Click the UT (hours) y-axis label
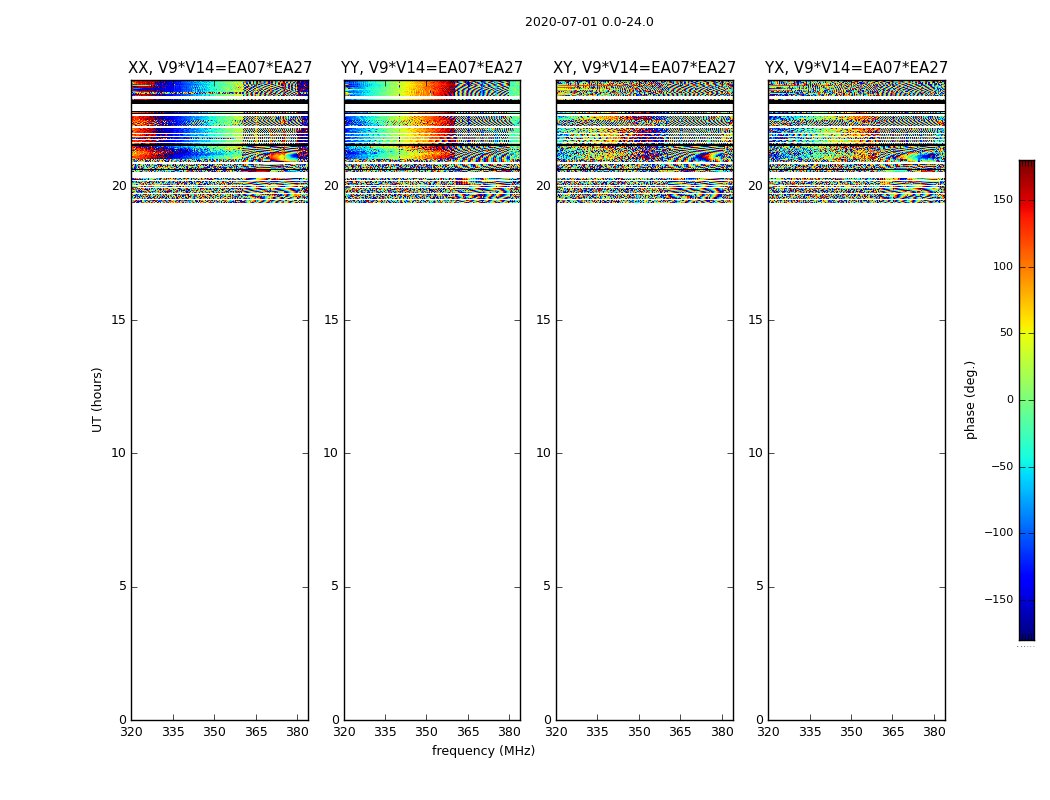Image resolution: width=1050 pixels, height=800 pixels. pyautogui.click(x=98, y=399)
